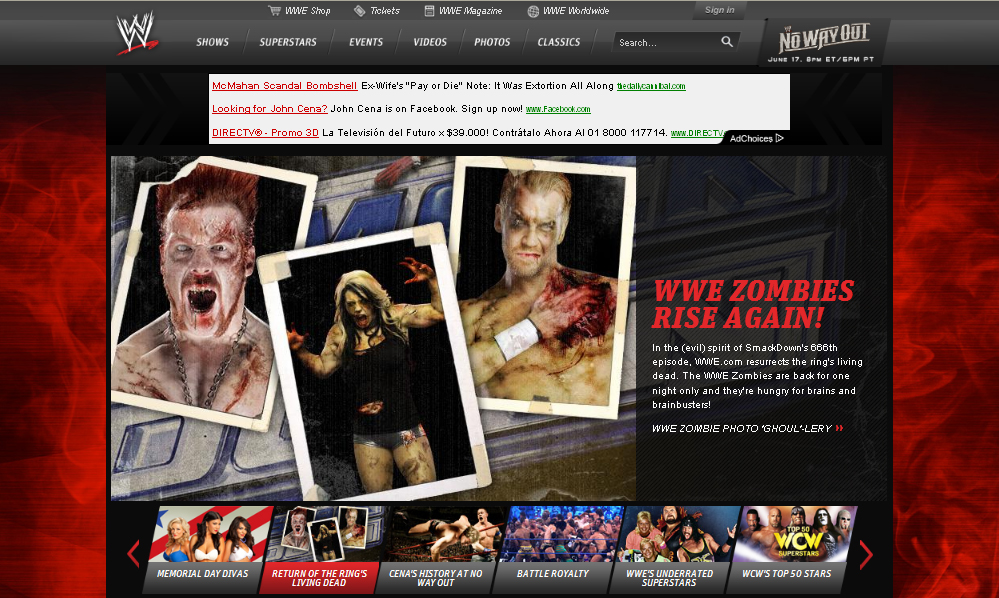Go to previous carousel items with left arrow

click(x=133, y=553)
